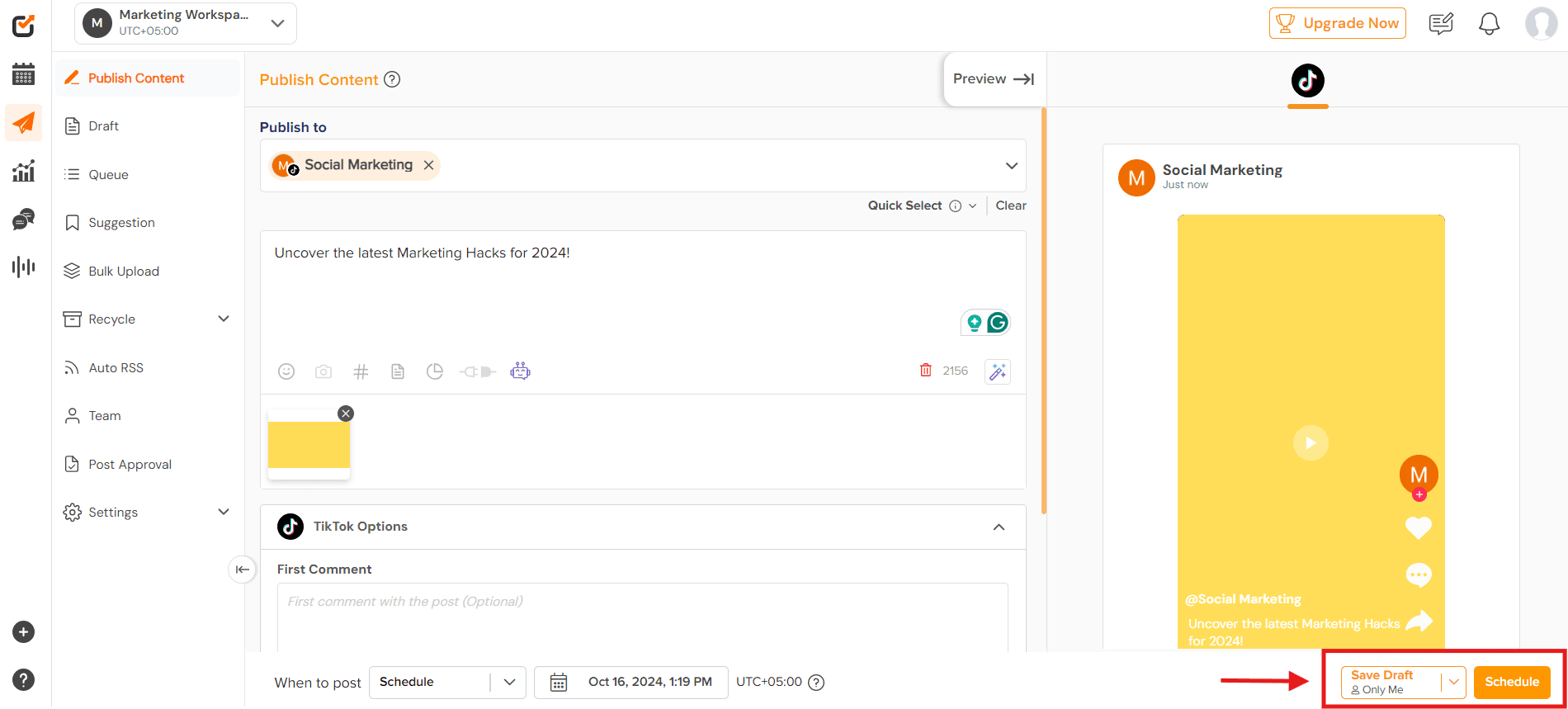This screenshot has height=709, width=1568.
Task: Click the Upgrade Now button
Action: (1337, 24)
